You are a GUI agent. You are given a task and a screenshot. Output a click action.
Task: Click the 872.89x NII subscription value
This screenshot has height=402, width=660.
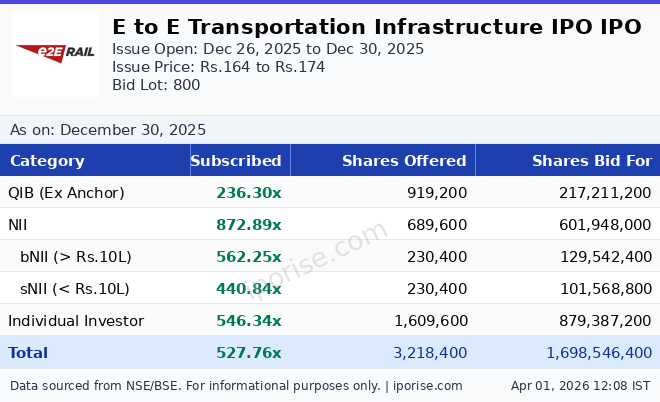coord(249,225)
